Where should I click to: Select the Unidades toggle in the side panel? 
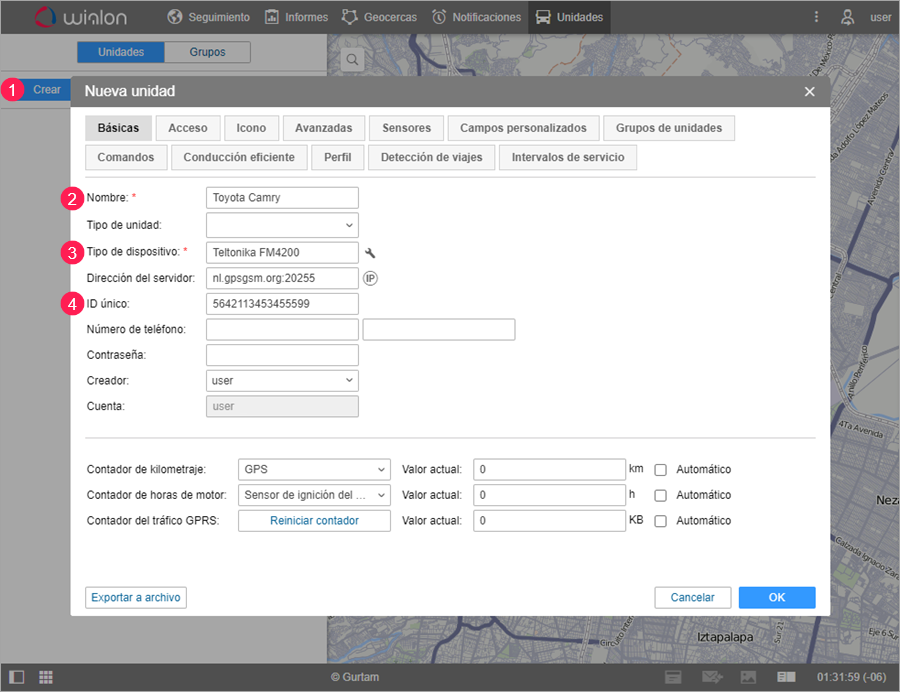(121, 52)
